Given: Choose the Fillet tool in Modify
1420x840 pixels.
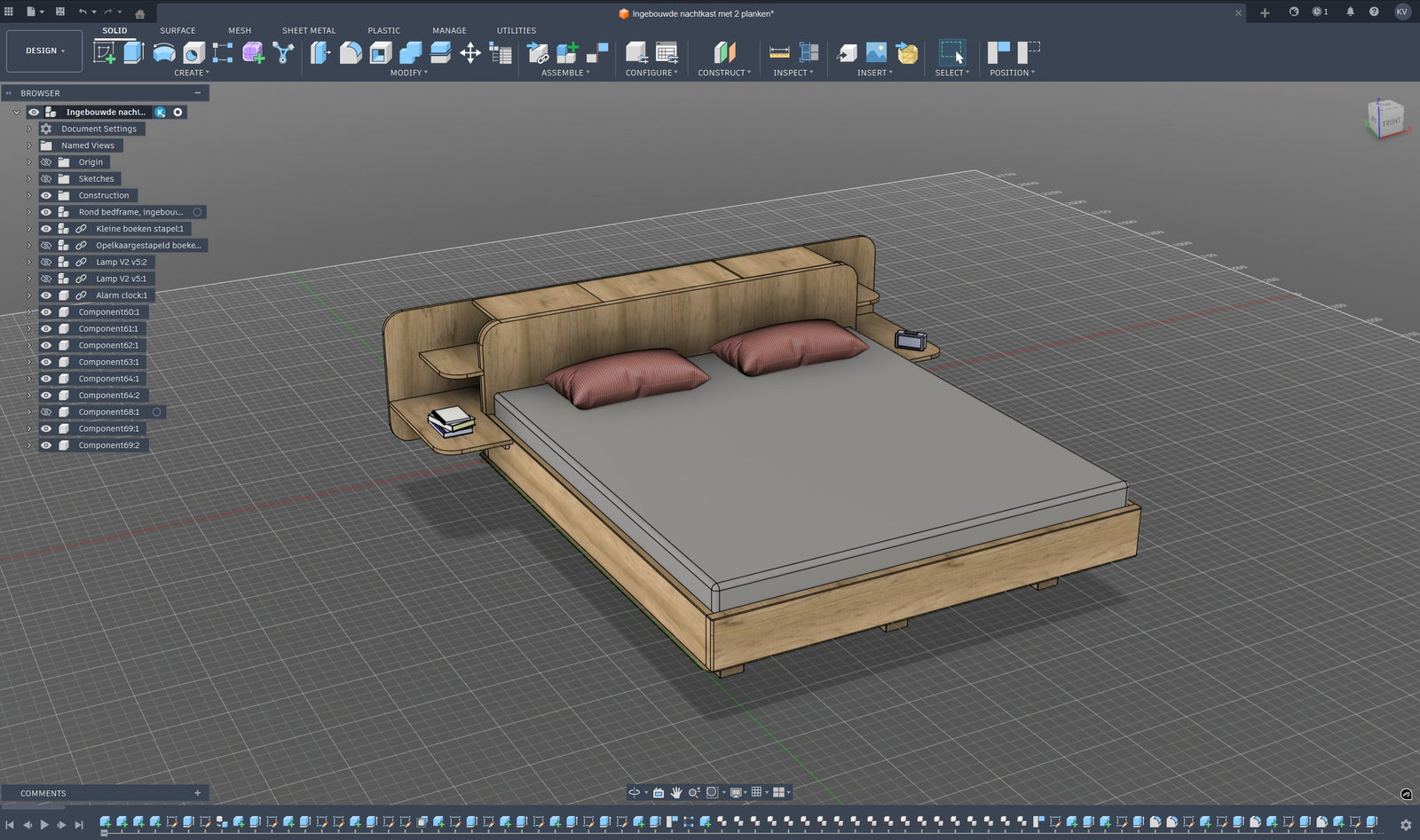Looking at the screenshot, I should point(351,53).
